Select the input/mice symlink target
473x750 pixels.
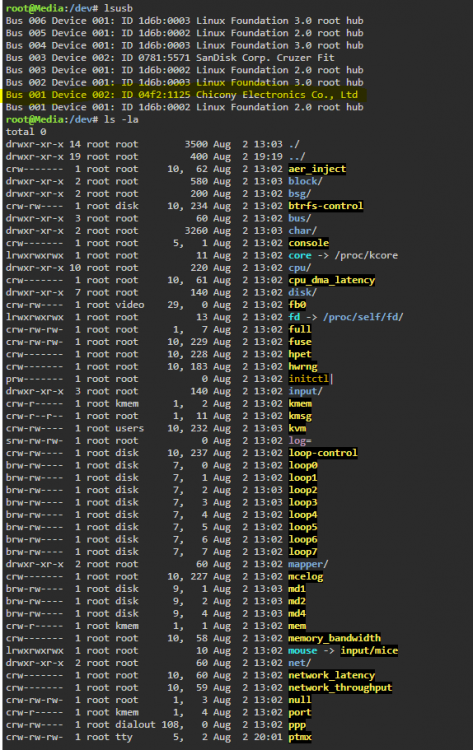(x=369, y=651)
